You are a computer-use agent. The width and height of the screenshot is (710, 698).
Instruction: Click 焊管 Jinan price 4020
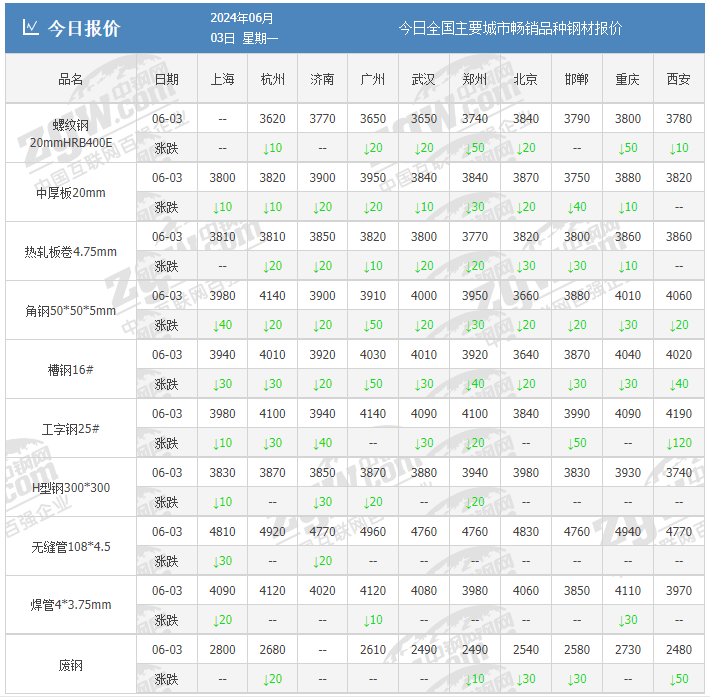pos(322,591)
